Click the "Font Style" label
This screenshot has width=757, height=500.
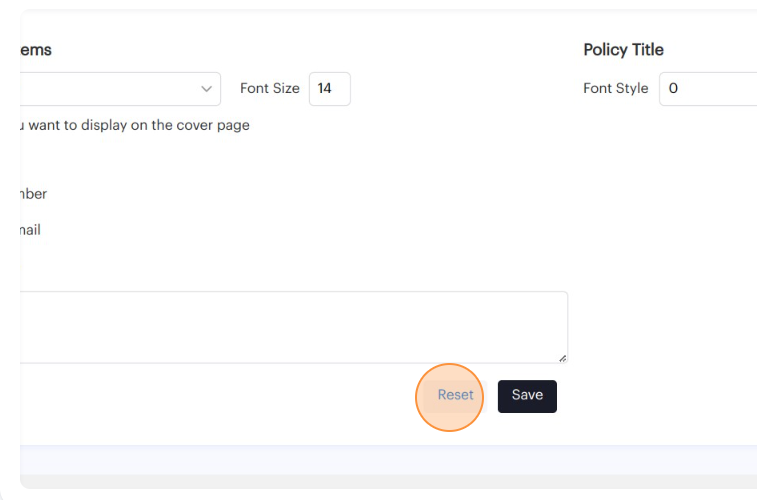tap(615, 89)
